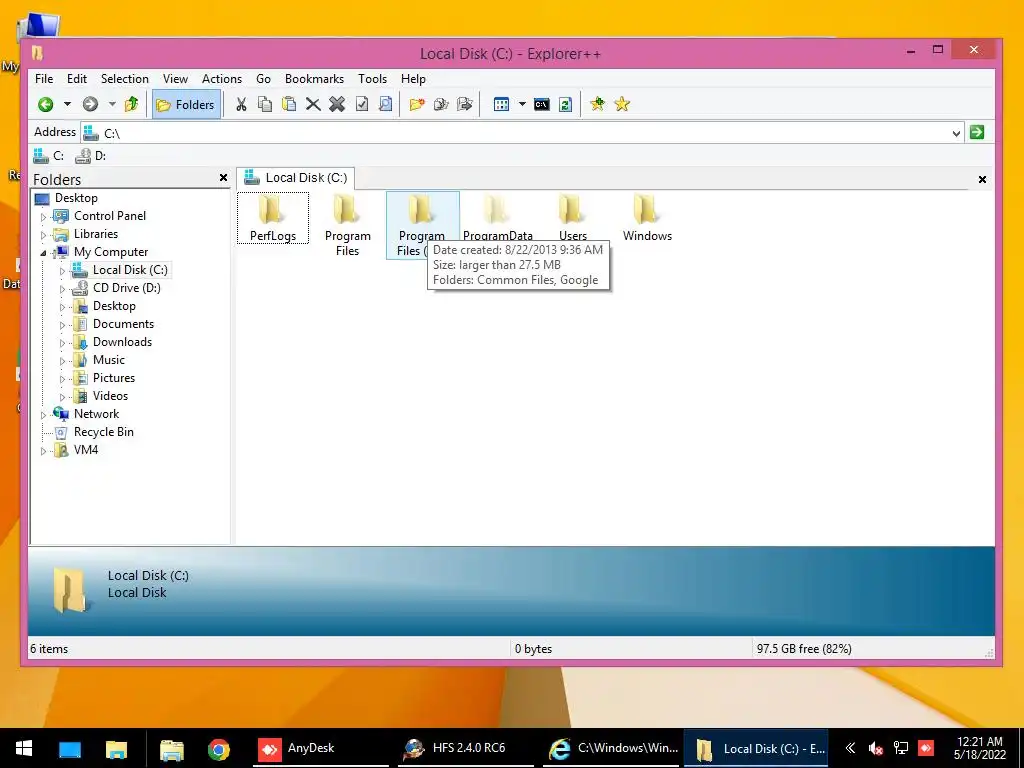Select the Local Disk (C:) tab

(x=296, y=178)
